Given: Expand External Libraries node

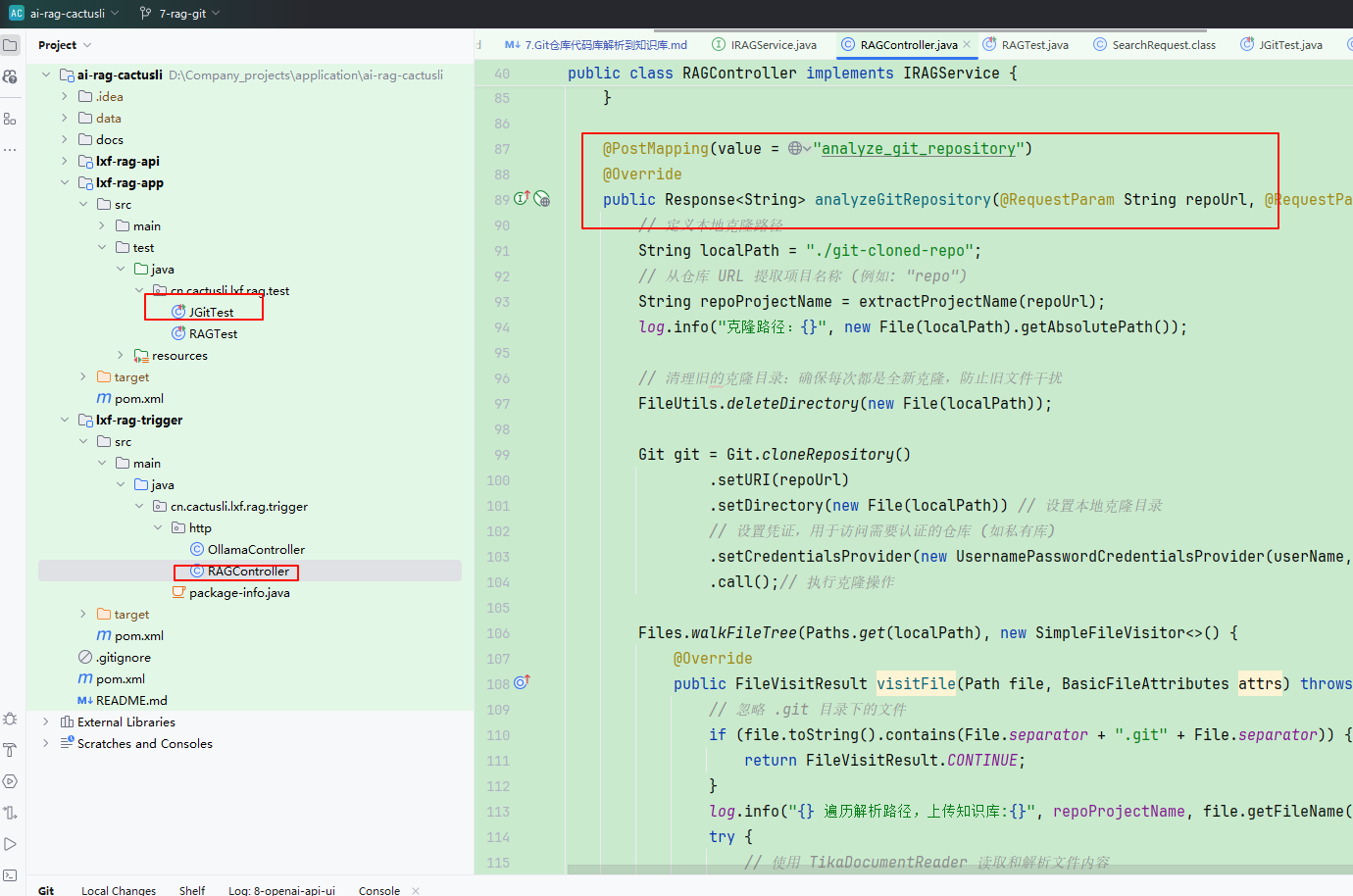Looking at the screenshot, I should (46, 722).
